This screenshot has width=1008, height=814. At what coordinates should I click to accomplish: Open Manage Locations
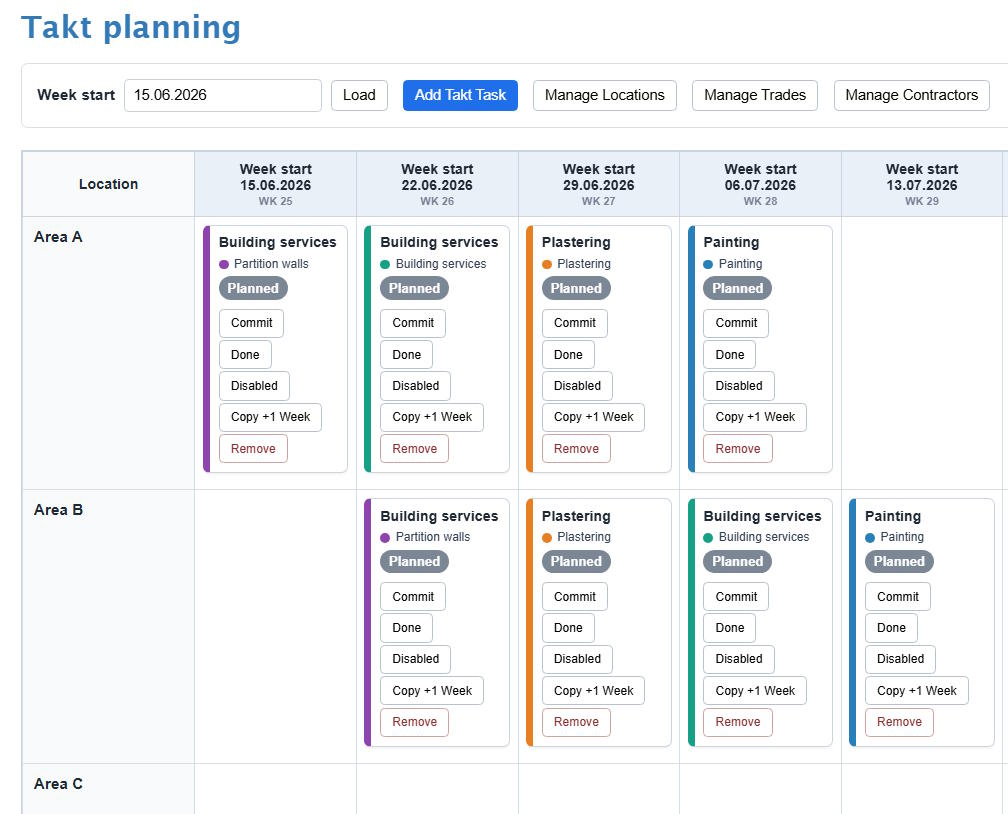click(605, 95)
